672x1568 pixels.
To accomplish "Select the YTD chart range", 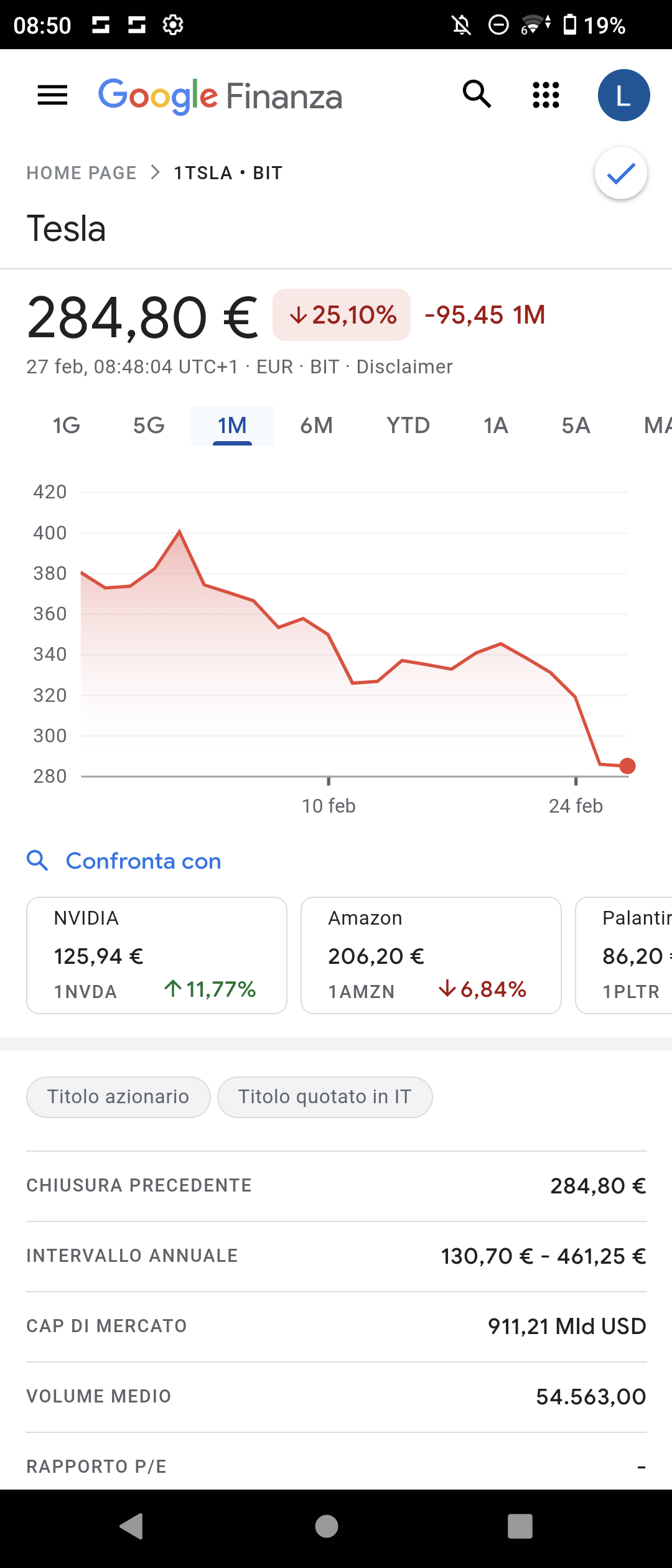I will point(408,426).
